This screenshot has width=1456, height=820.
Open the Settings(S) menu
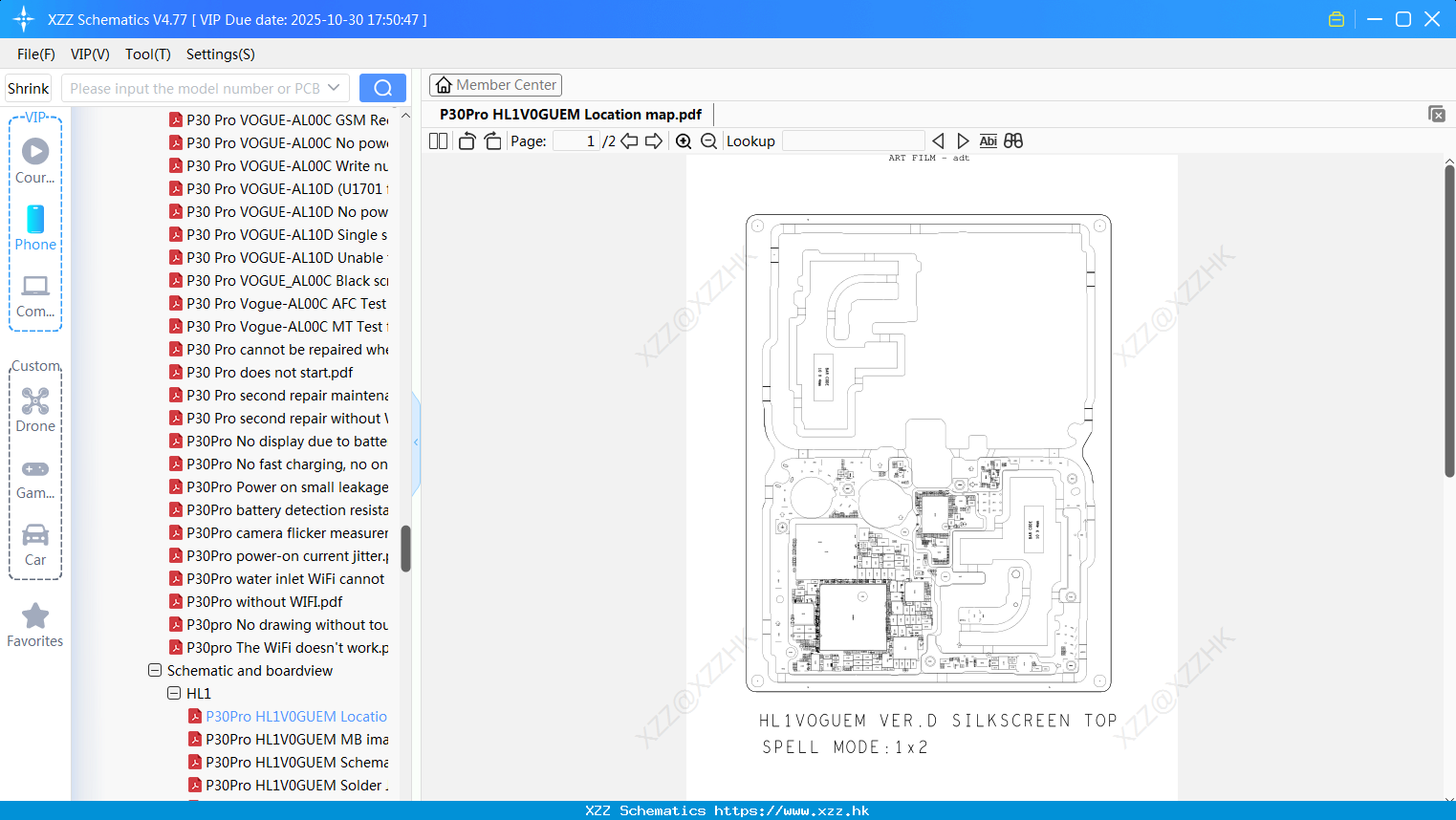(221, 54)
